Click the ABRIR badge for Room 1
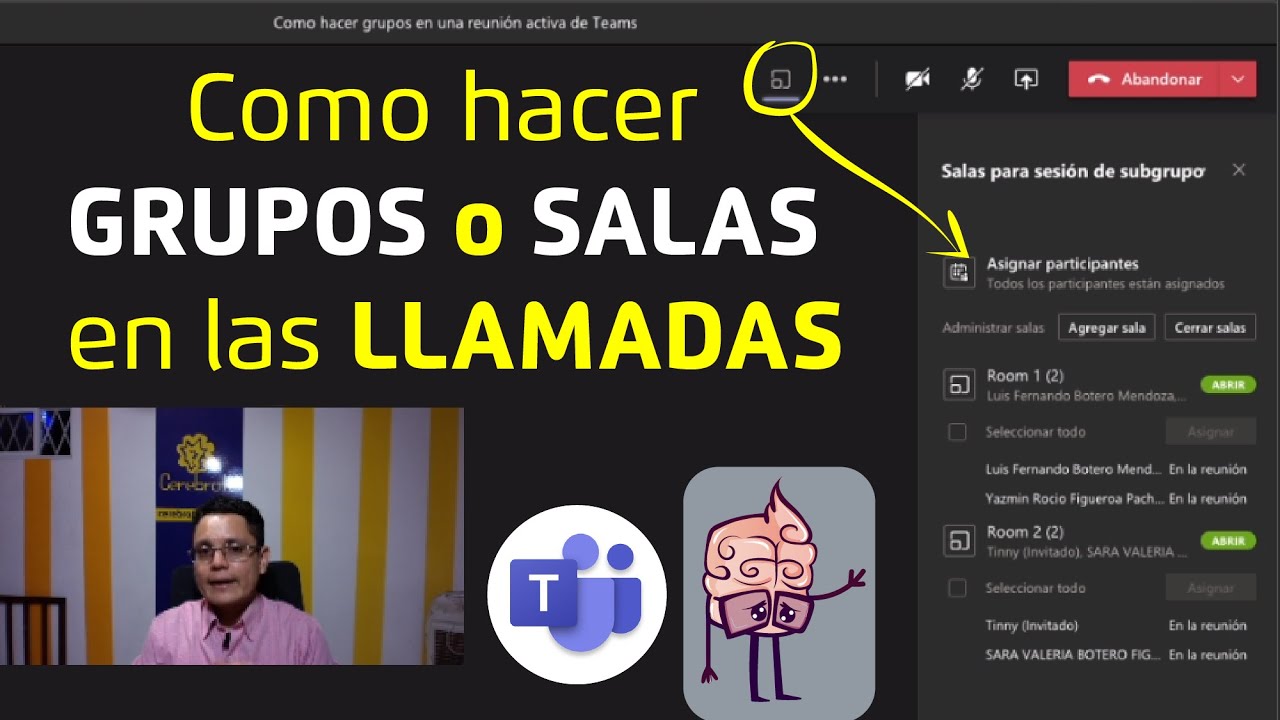 click(x=1228, y=385)
